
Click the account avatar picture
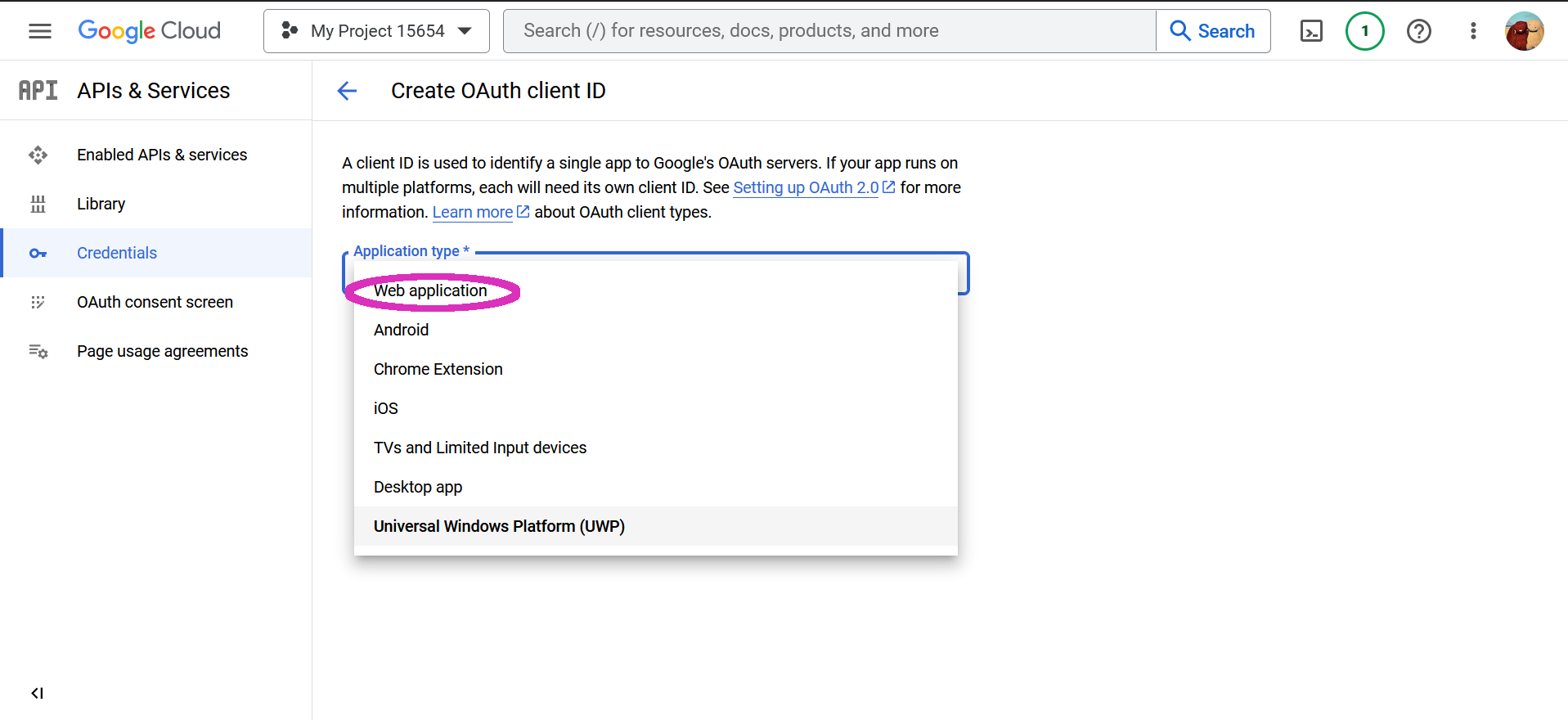tap(1524, 31)
